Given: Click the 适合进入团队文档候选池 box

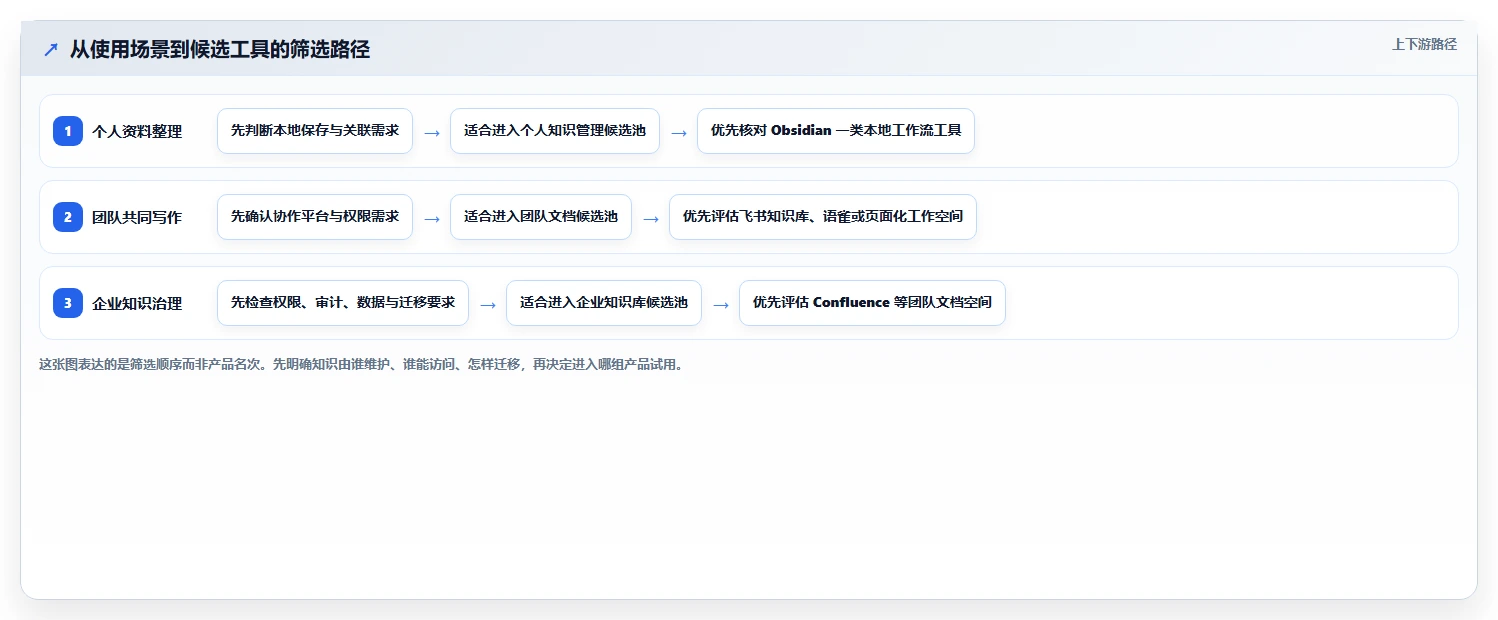Looking at the screenshot, I should pos(541,217).
